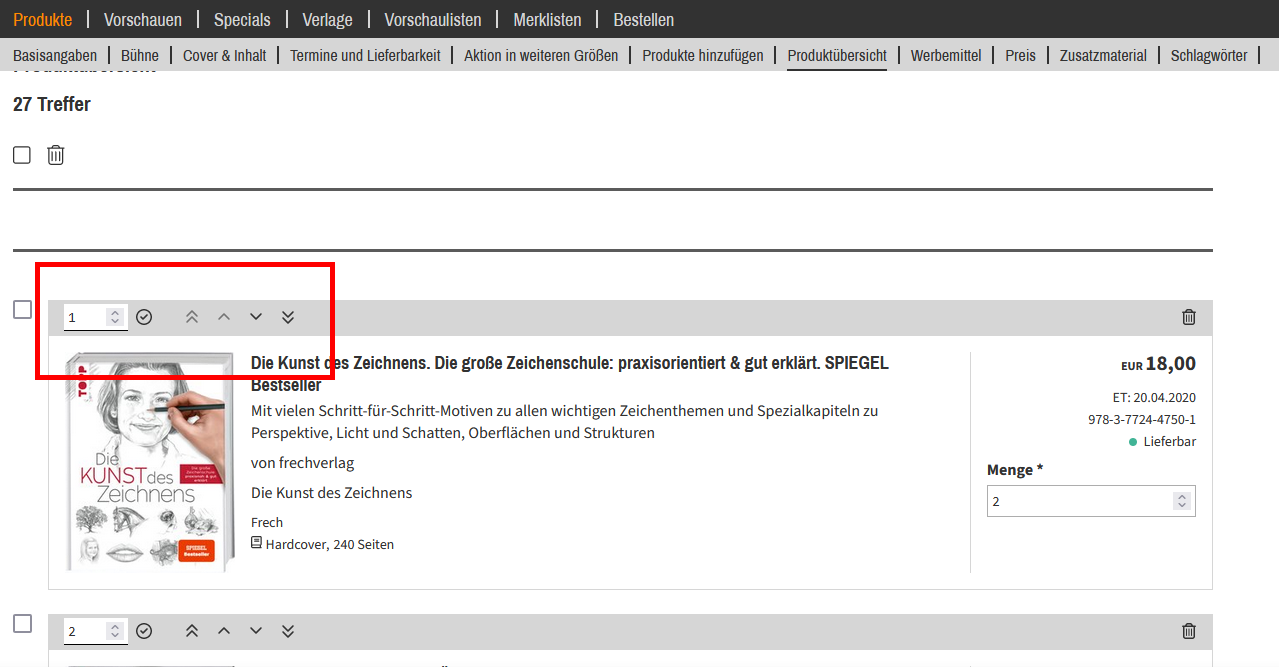Select the checkbox for item 2
The height and width of the screenshot is (667, 1279).
click(22, 624)
